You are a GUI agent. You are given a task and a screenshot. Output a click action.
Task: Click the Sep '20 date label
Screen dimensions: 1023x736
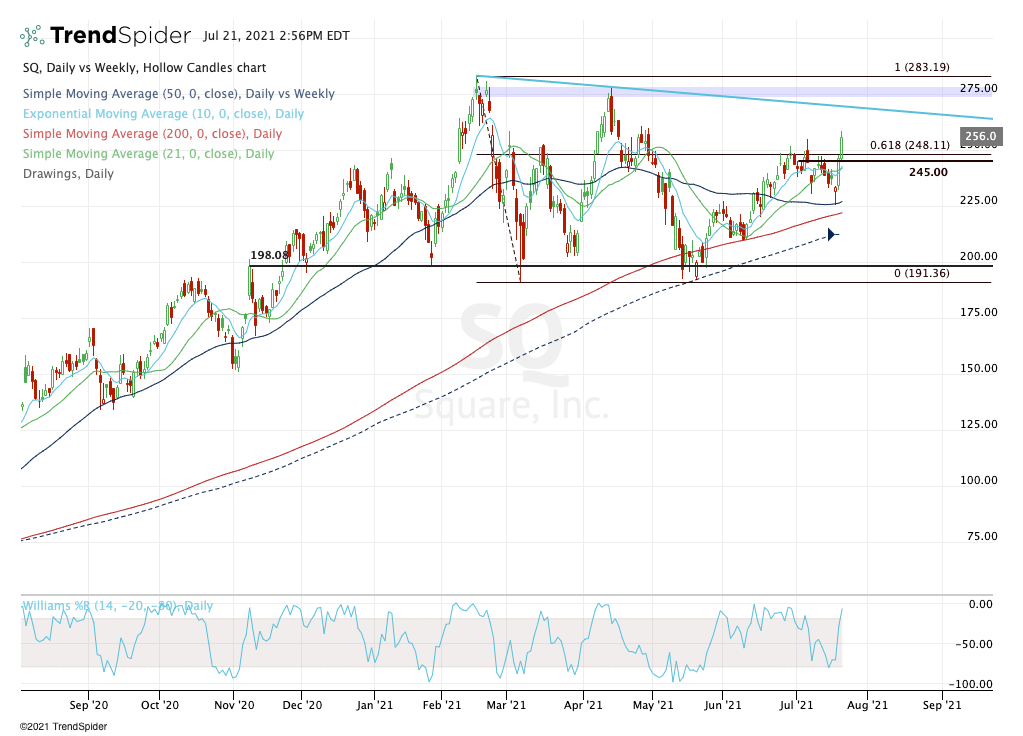click(89, 705)
